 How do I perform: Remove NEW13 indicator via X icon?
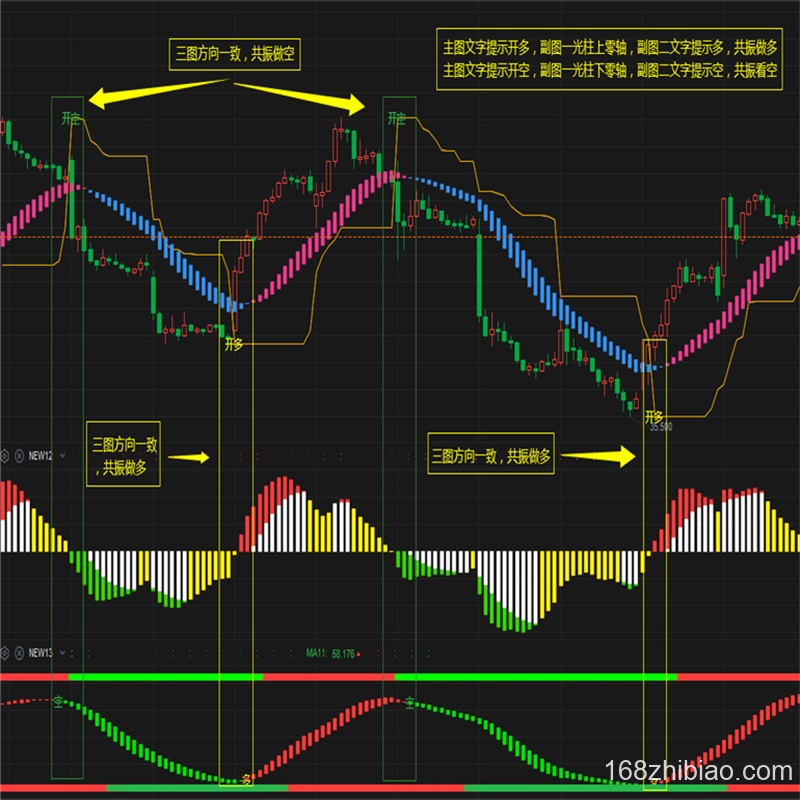19,653
